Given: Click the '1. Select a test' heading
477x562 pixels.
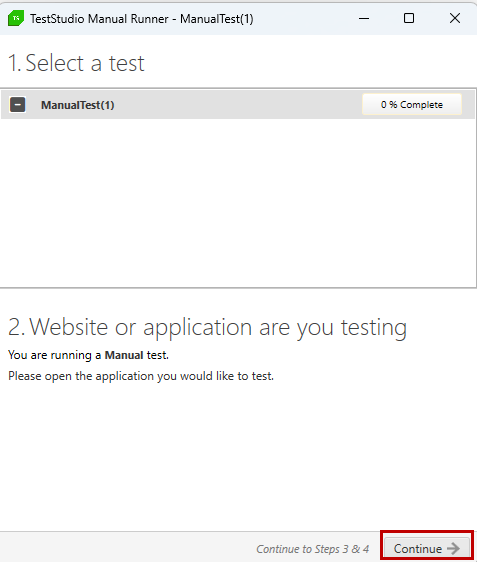Looking at the screenshot, I should [x=76, y=63].
